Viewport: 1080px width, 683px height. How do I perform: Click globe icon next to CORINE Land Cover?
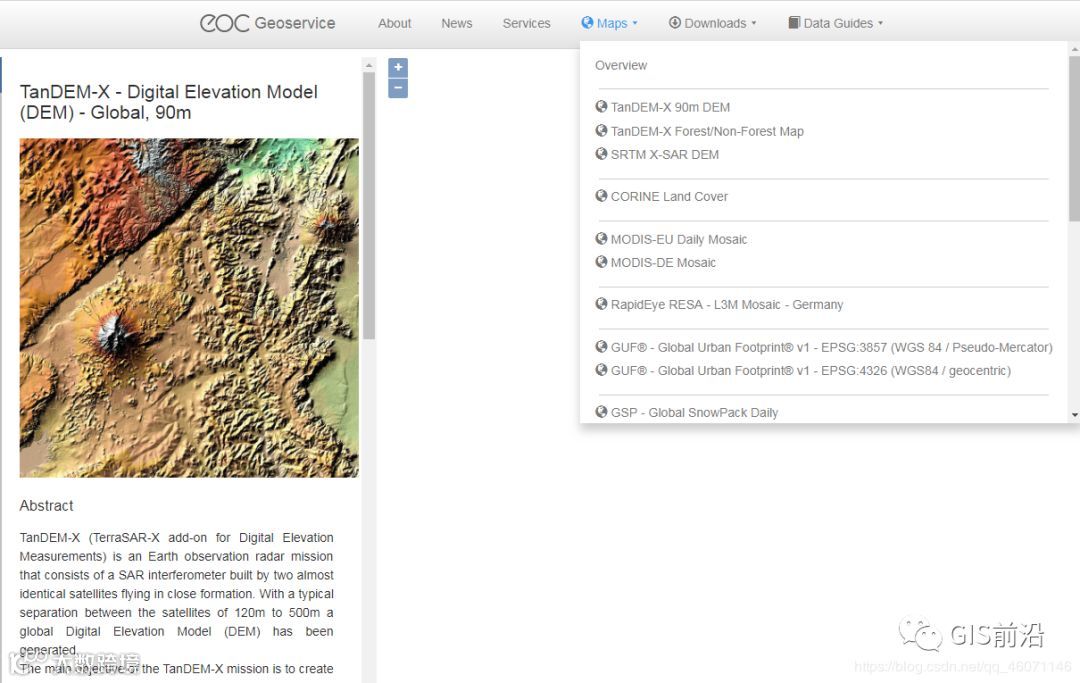pyautogui.click(x=601, y=196)
